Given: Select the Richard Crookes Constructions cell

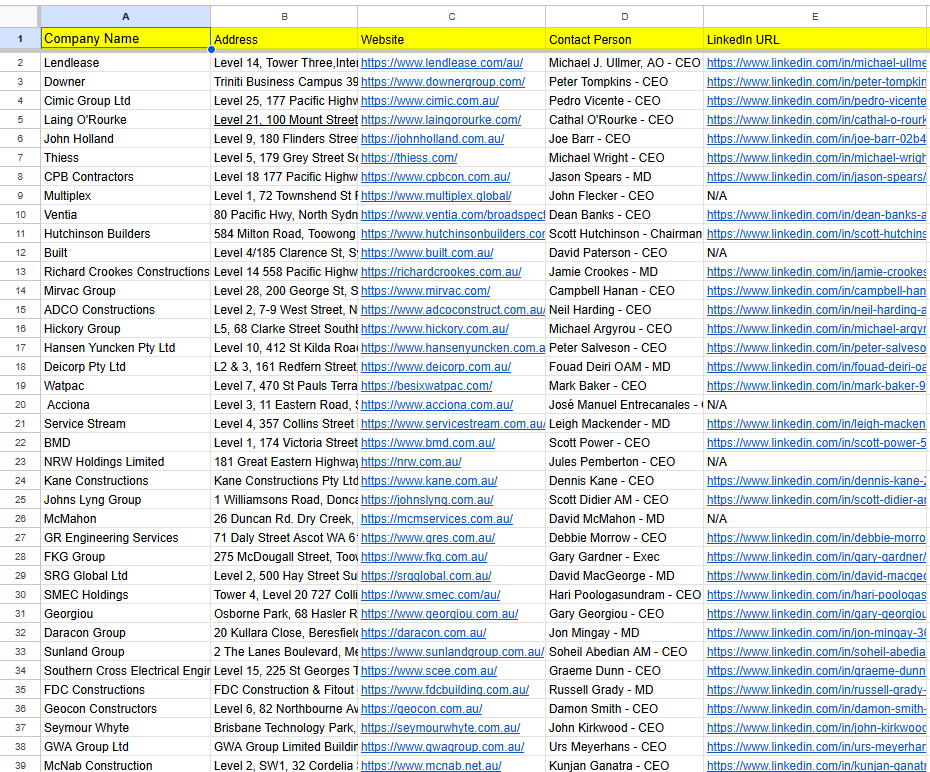Looking at the screenshot, I should (125, 272).
